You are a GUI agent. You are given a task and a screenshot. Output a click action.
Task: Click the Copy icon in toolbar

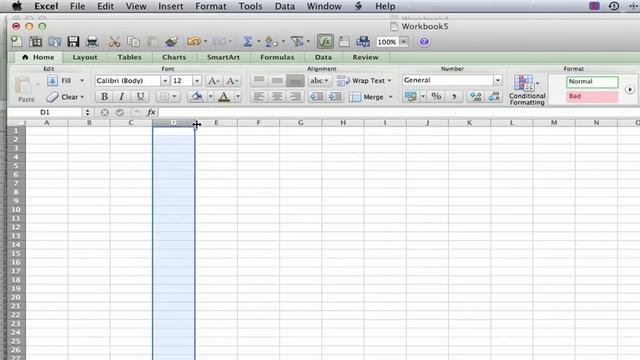tap(133, 41)
